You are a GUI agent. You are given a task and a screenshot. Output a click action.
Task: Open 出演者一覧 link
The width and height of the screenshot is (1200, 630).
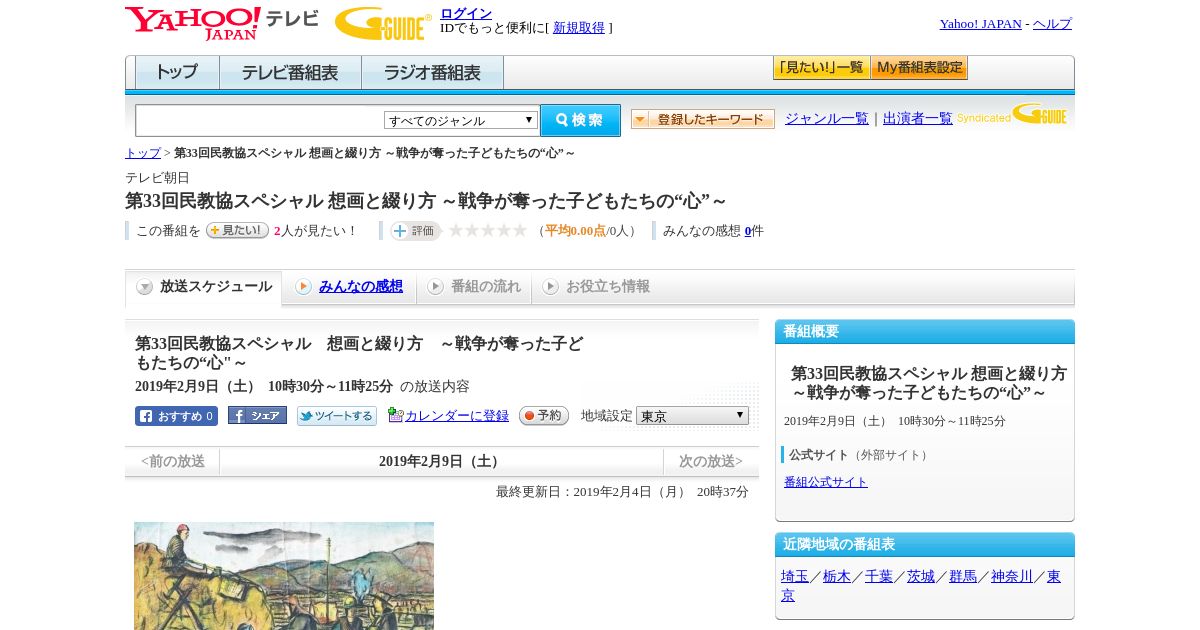point(918,118)
